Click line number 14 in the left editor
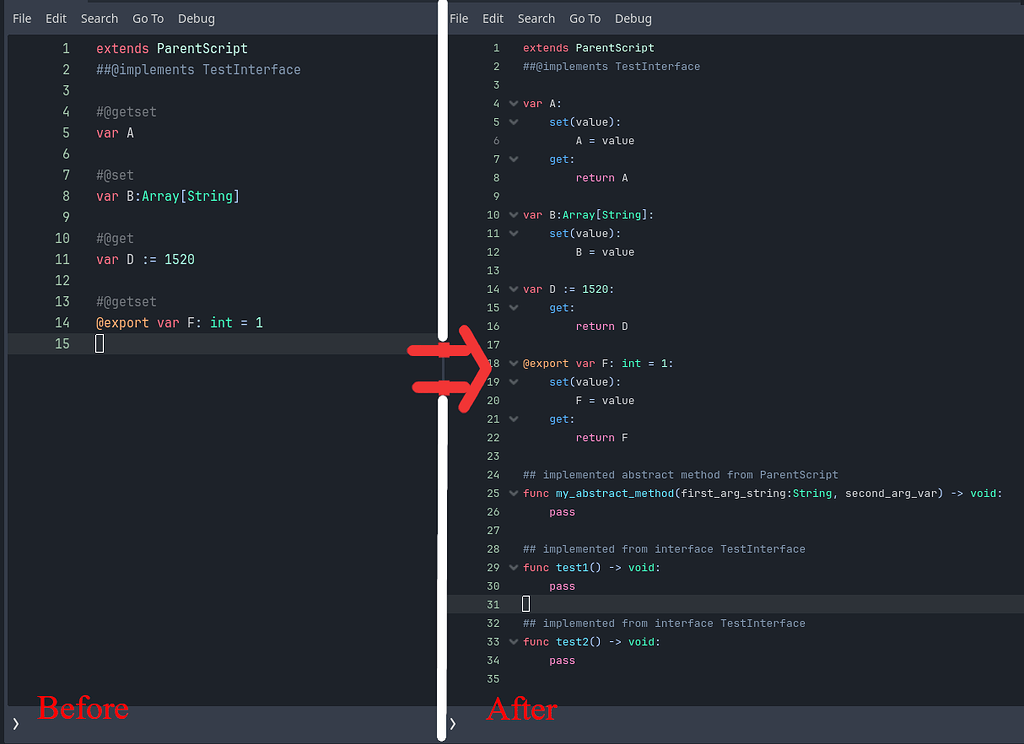1024x744 pixels. (62, 322)
